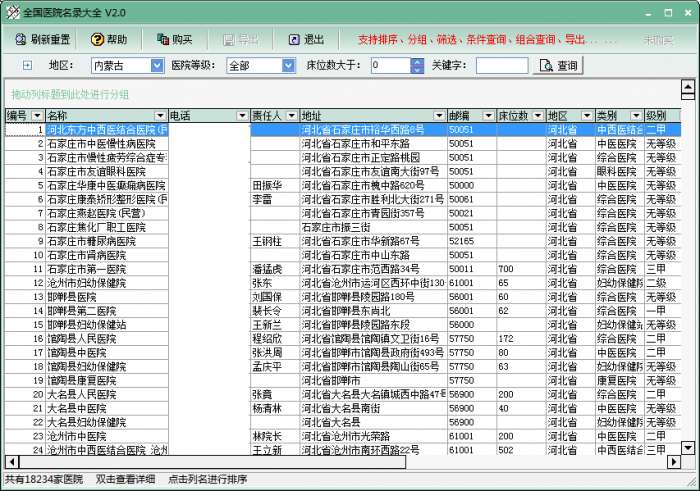Open the 帮助 help button

click(108, 39)
